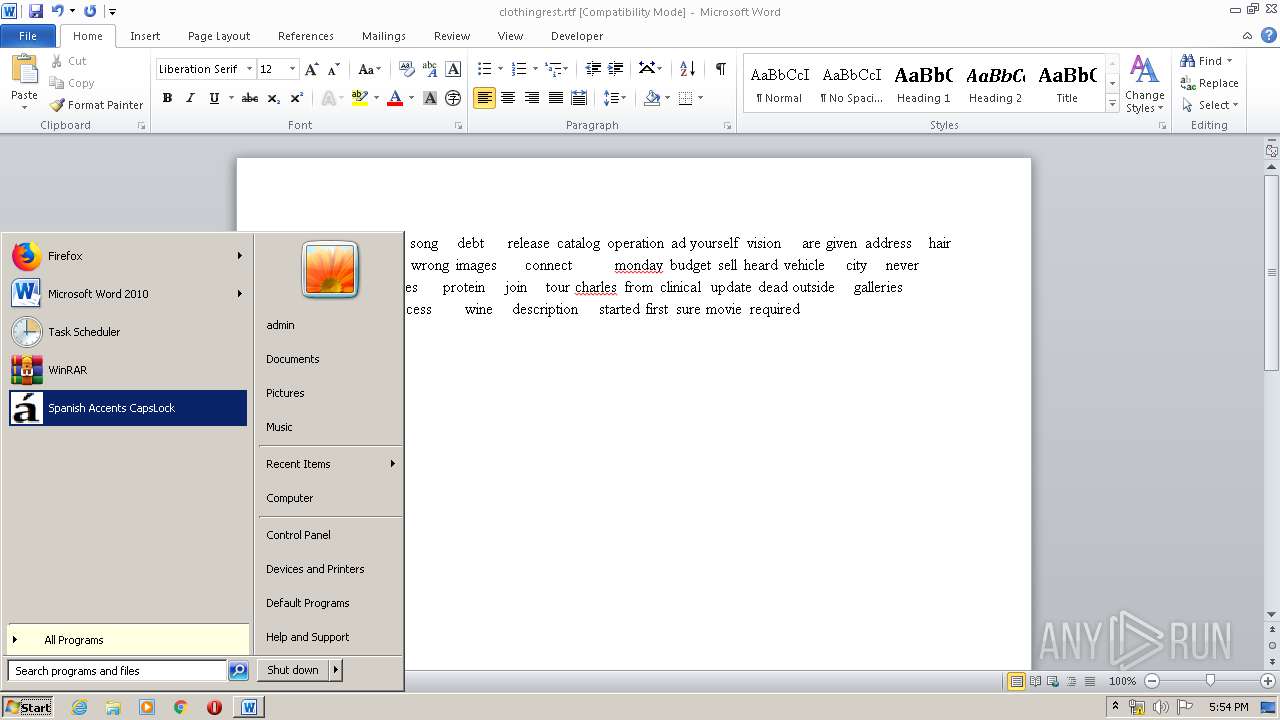Expand the Font dialog launcher
This screenshot has height=720, width=1280.
tap(458, 126)
